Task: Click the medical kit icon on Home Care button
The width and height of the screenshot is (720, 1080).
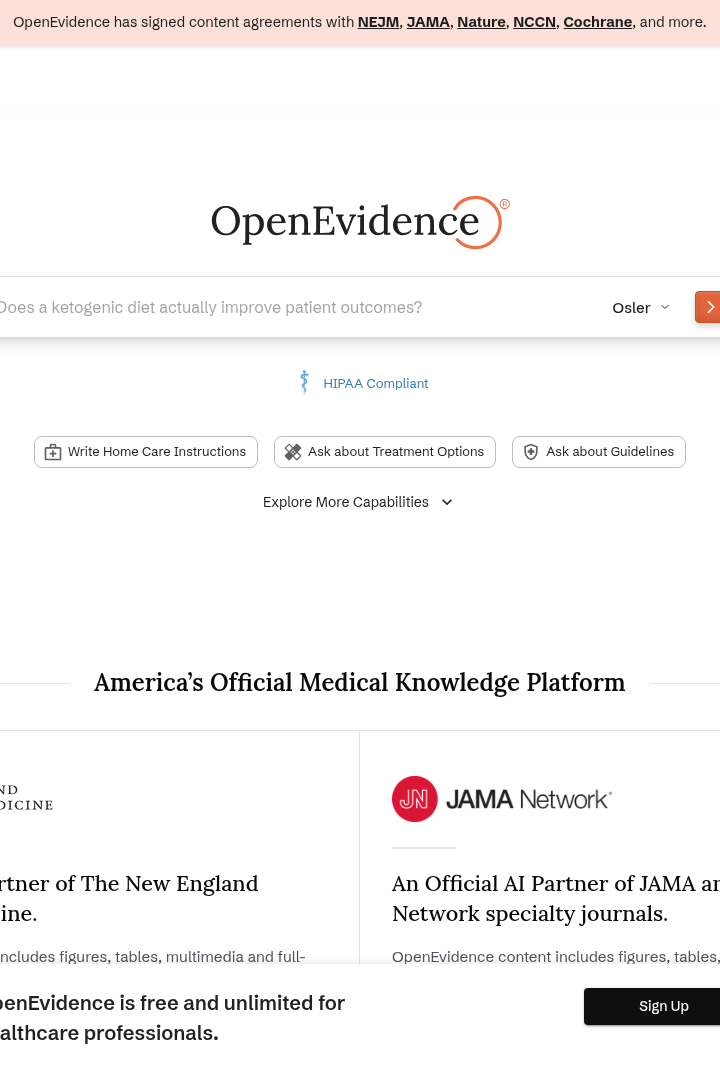Action: 53,452
